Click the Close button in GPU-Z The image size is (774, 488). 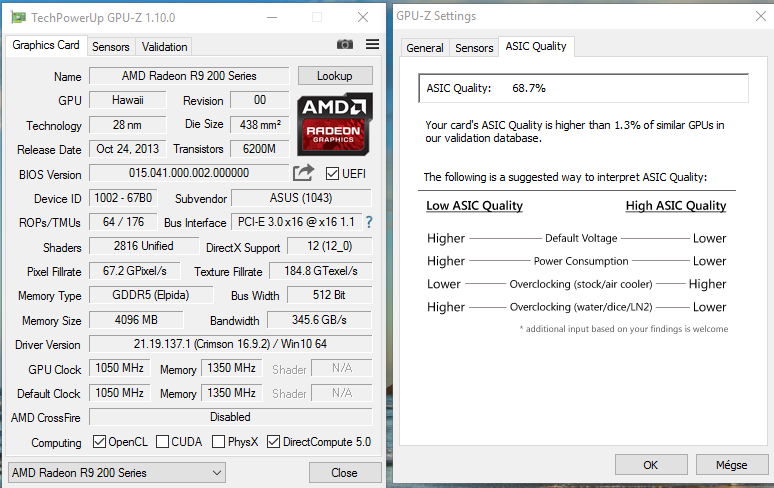pos(345,473)
